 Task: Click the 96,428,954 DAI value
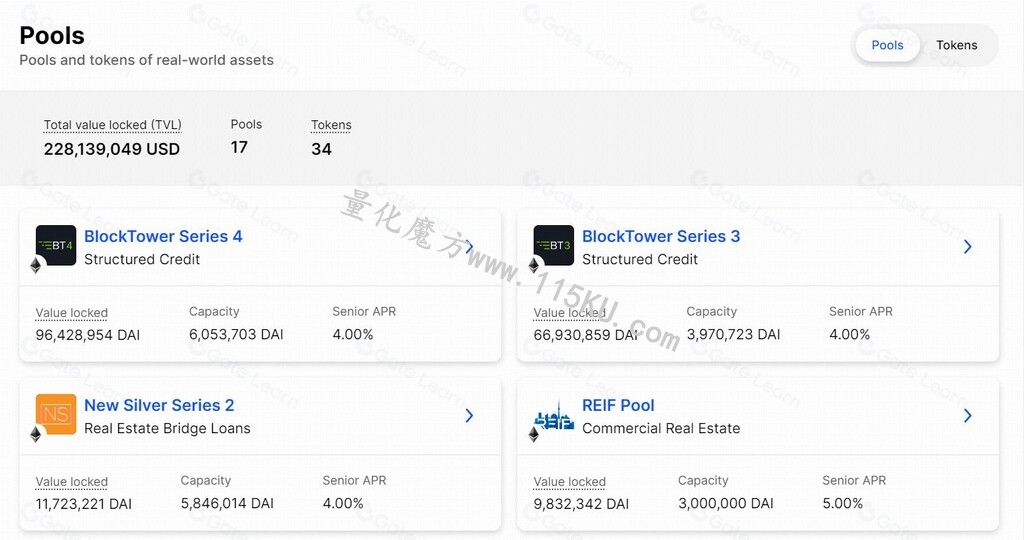tap(88, 335)
